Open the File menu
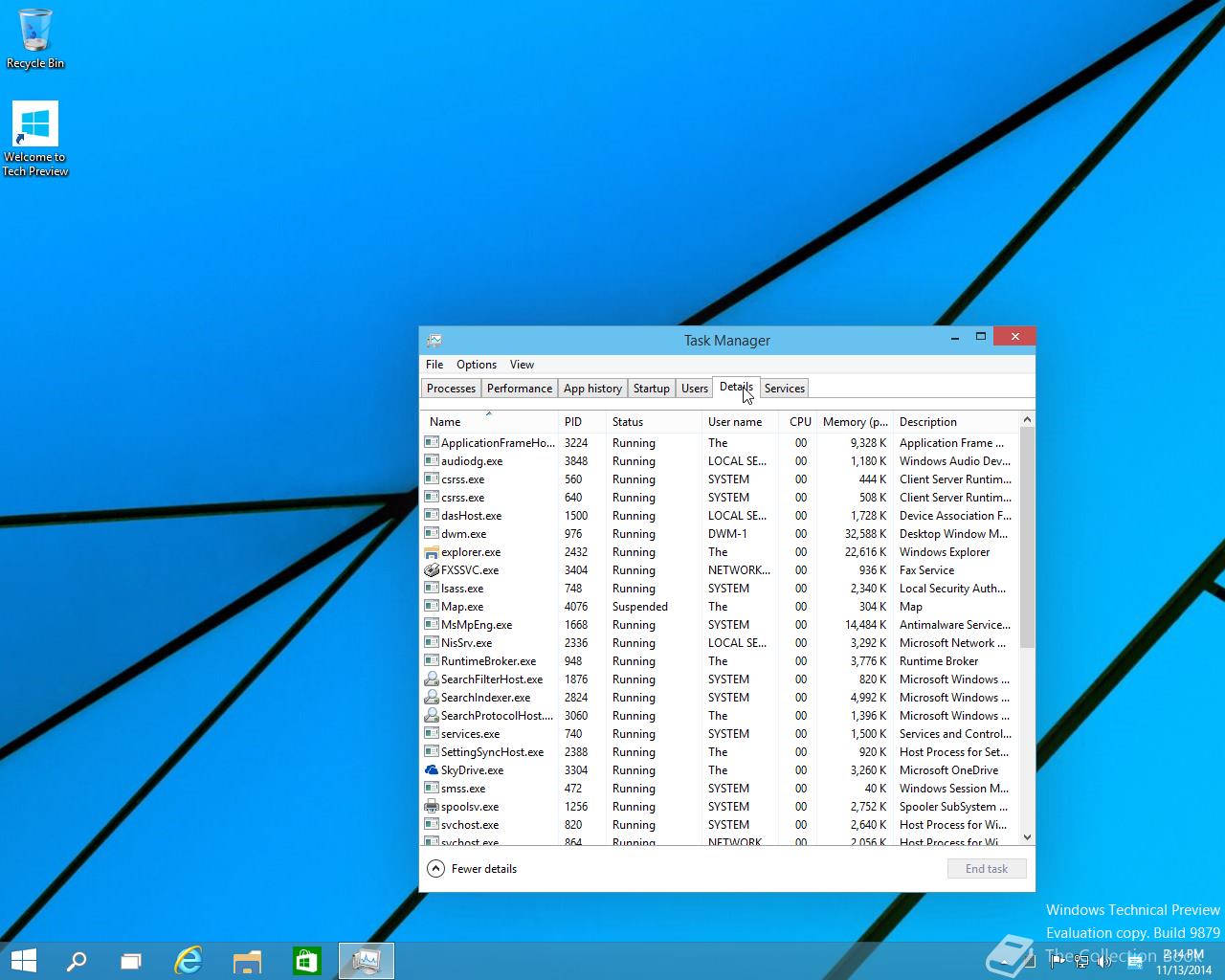The image size is (1225, 980). 434,365
